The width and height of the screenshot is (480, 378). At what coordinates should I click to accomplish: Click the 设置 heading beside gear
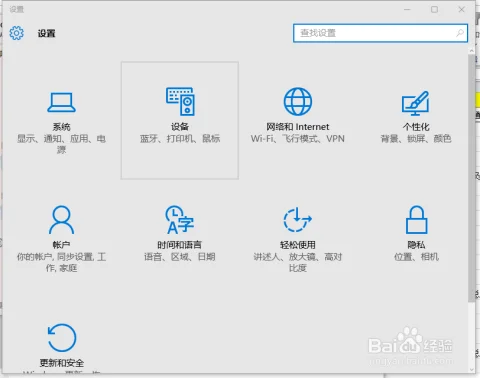(x=46, y=33)
